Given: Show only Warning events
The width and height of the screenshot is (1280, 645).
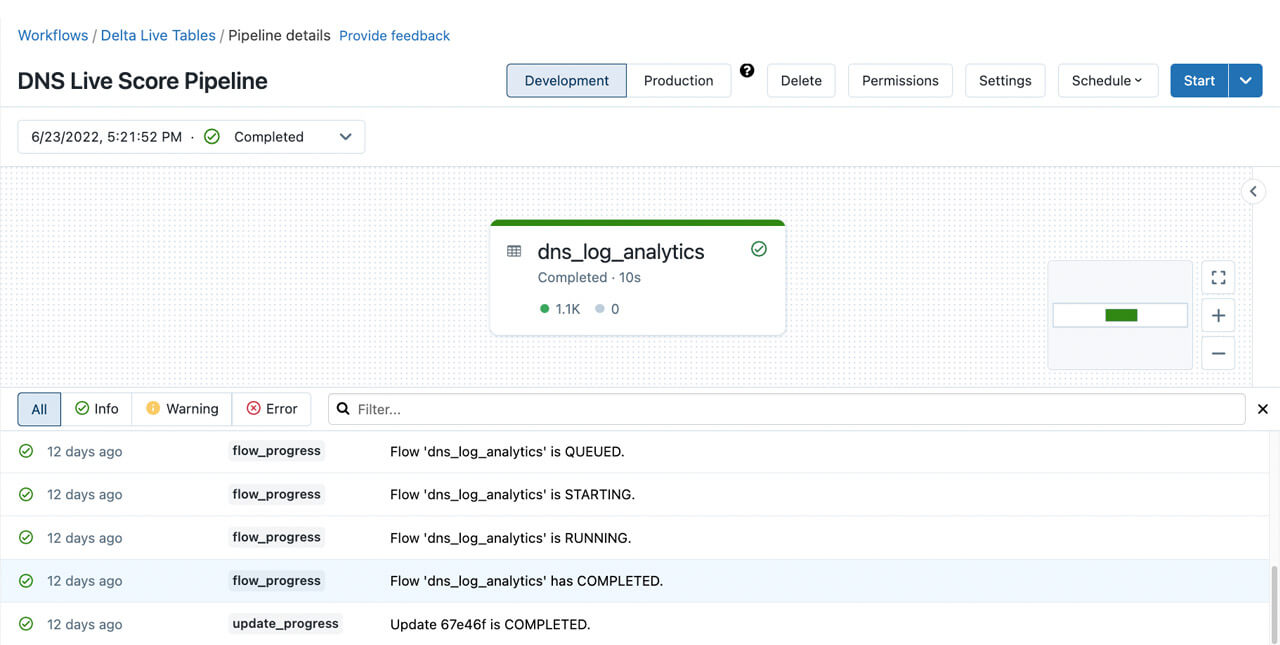Looking at the screenshot, I should pyautogui.click(x=182, y=409).
